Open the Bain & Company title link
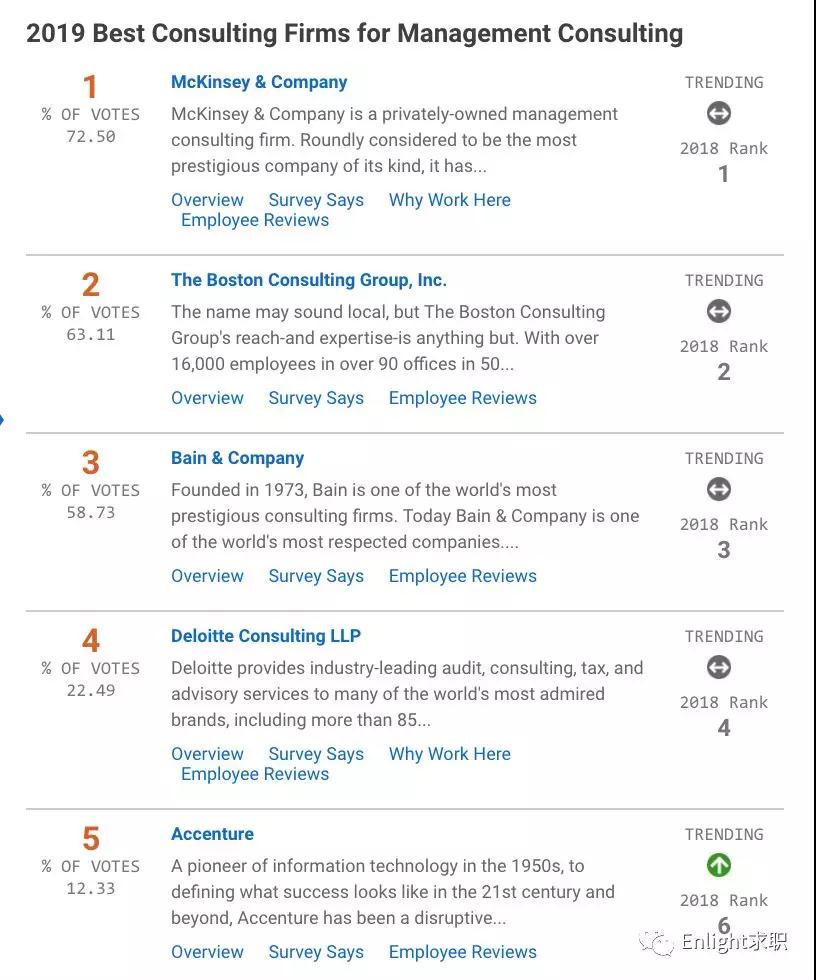 237,458
